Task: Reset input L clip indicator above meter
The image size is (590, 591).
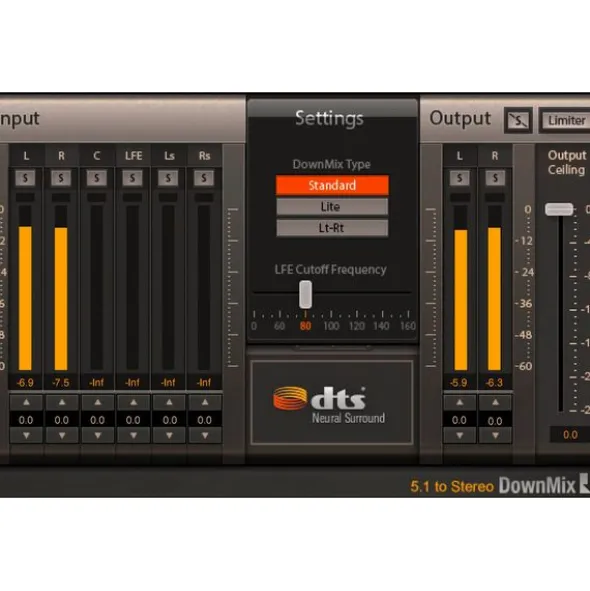Action: pos(25,197)
